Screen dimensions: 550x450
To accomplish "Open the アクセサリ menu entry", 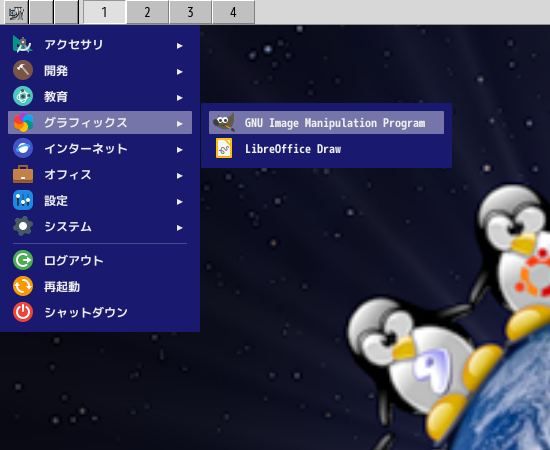I will (x=100, y=45).
